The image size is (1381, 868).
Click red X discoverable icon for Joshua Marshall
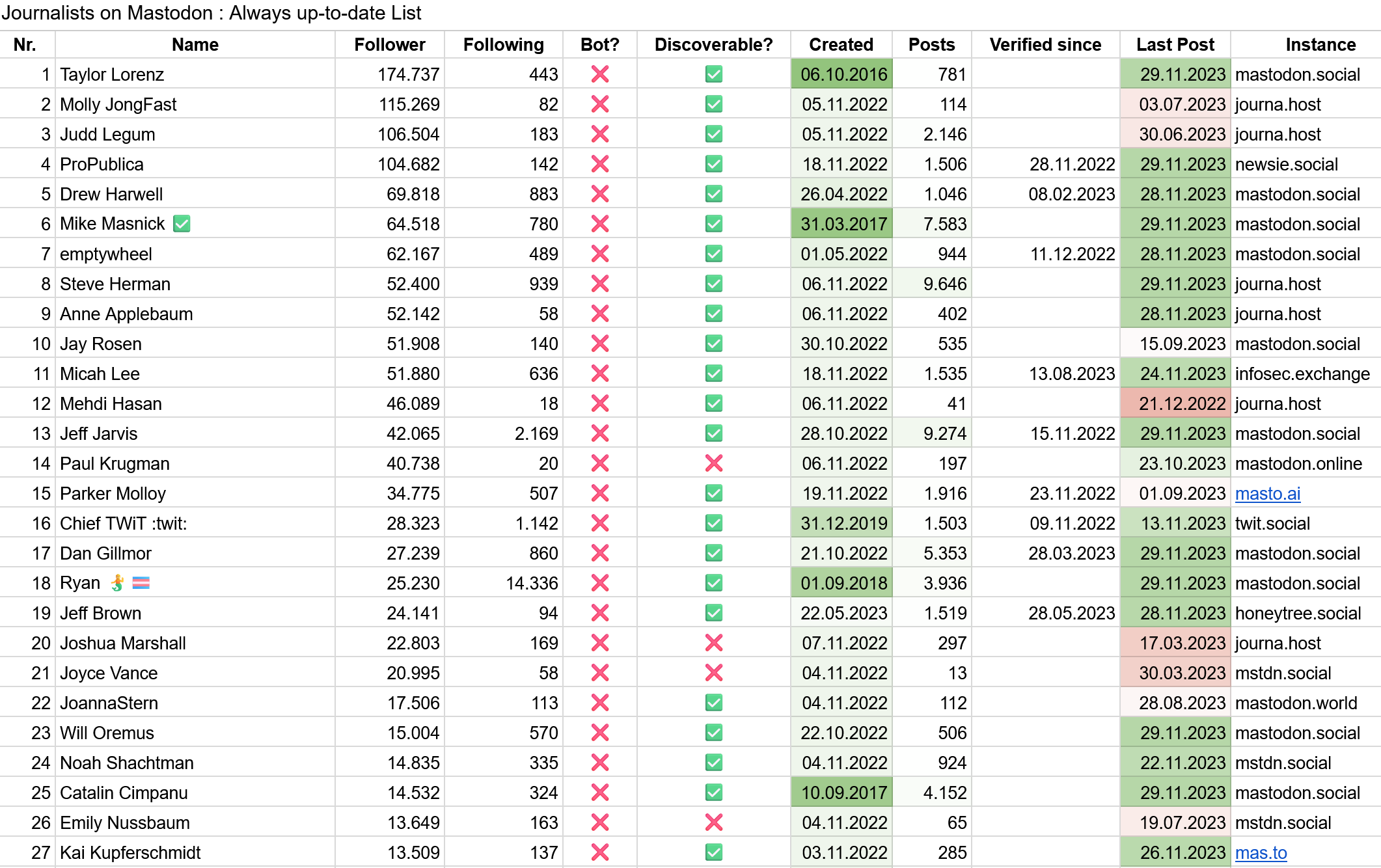pyautogui.click(x=713, y=643)
